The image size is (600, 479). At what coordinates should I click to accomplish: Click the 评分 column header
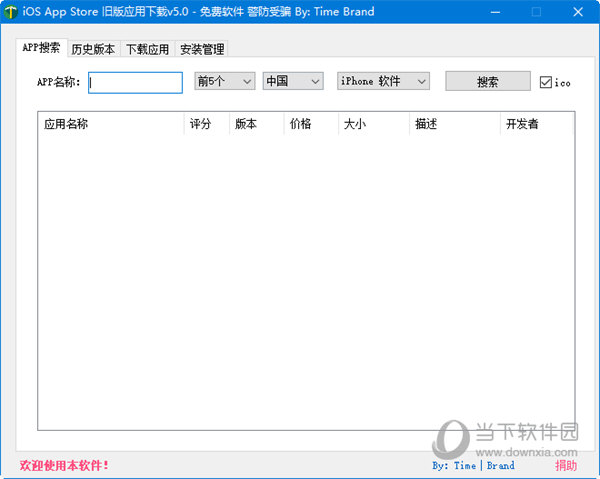click(207, 124)
